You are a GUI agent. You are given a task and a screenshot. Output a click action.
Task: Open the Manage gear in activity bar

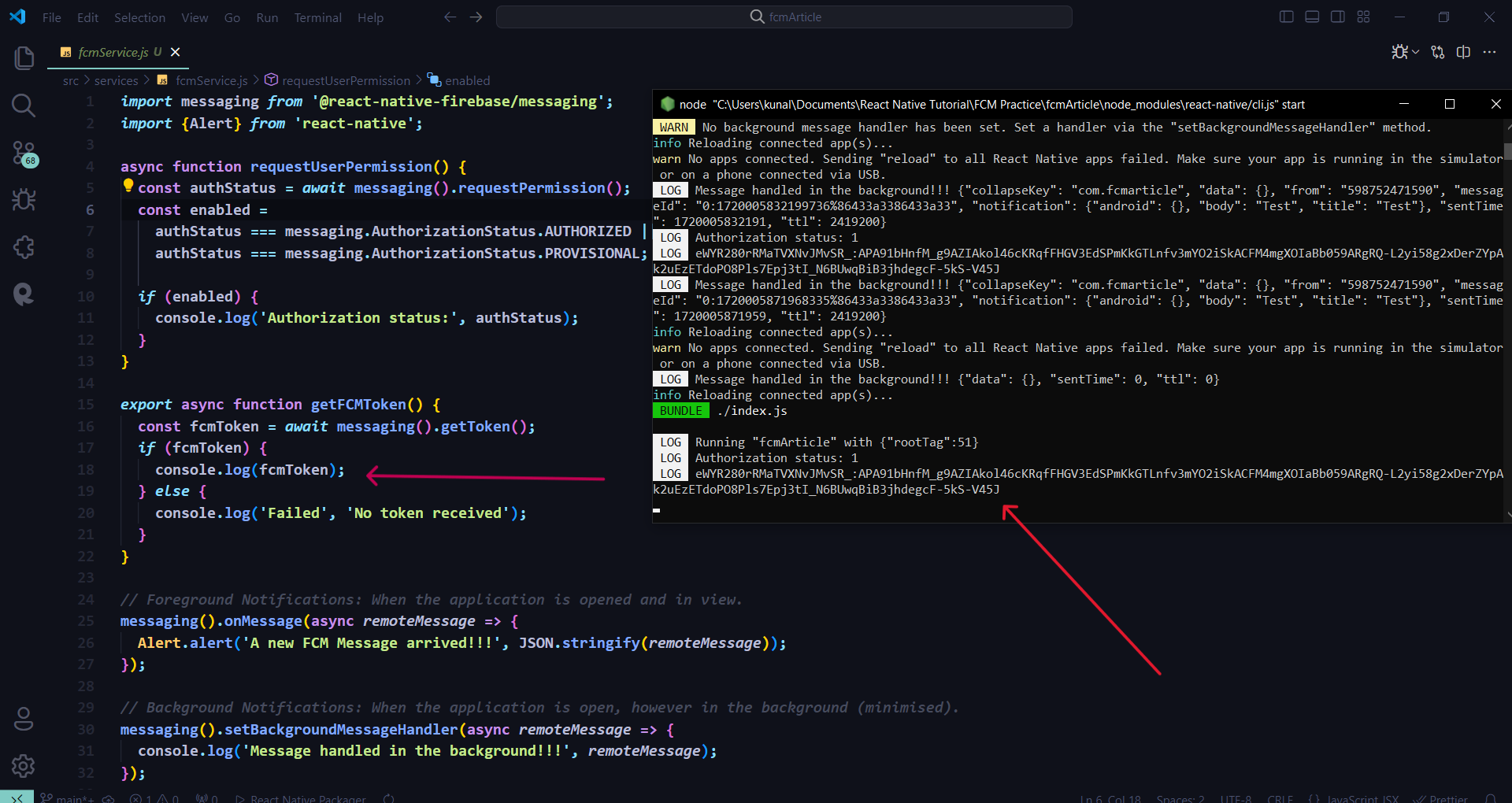click(24, 765)
